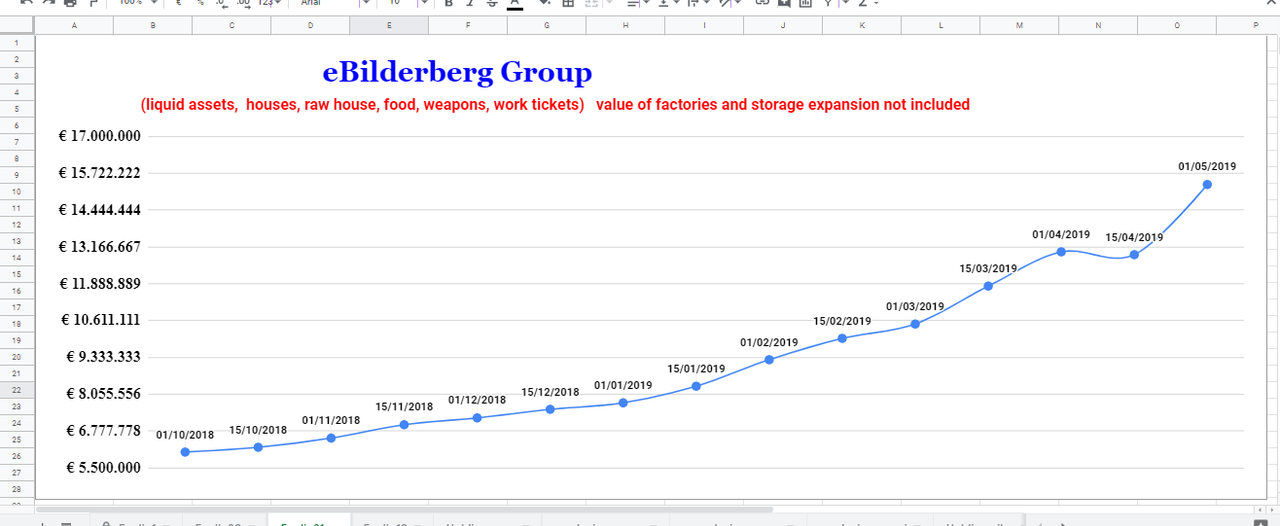Click the filter icon in toolbar
Viewport: 1280px width, 526px height.
point(828,3)
